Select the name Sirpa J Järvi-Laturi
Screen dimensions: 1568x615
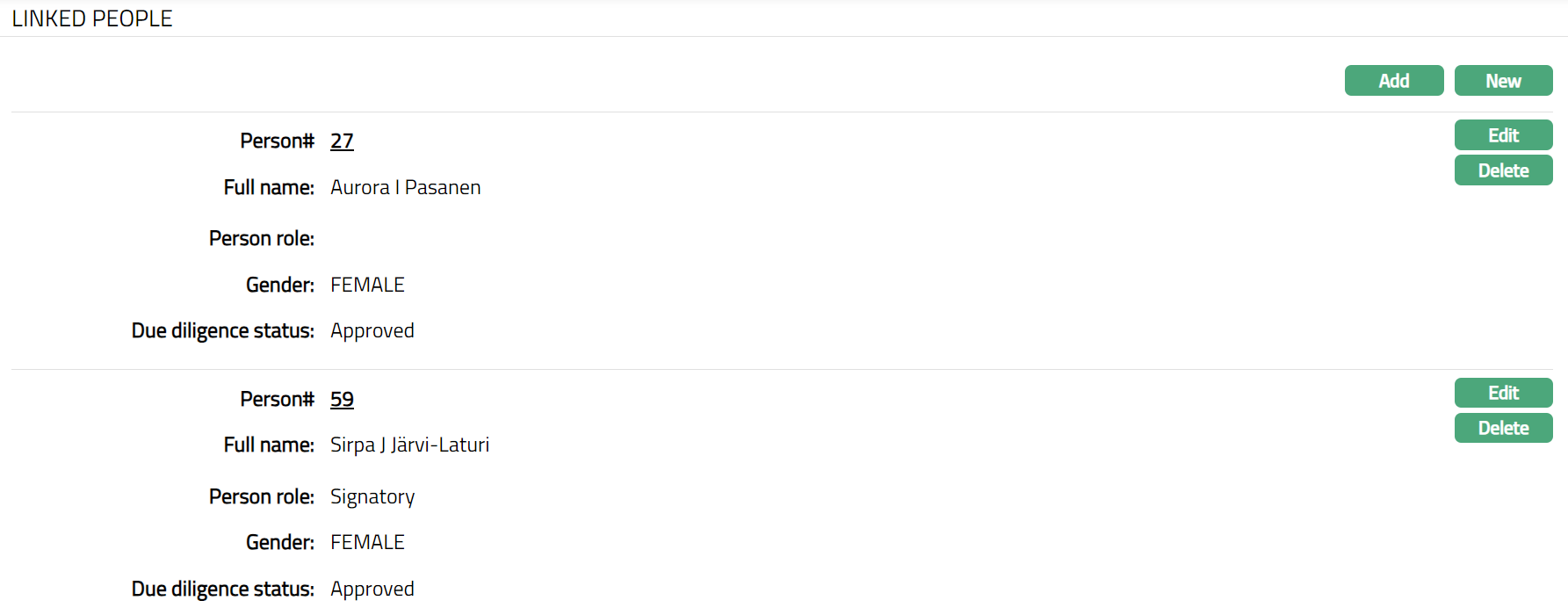pyautogui.click(x=409, y=445)
